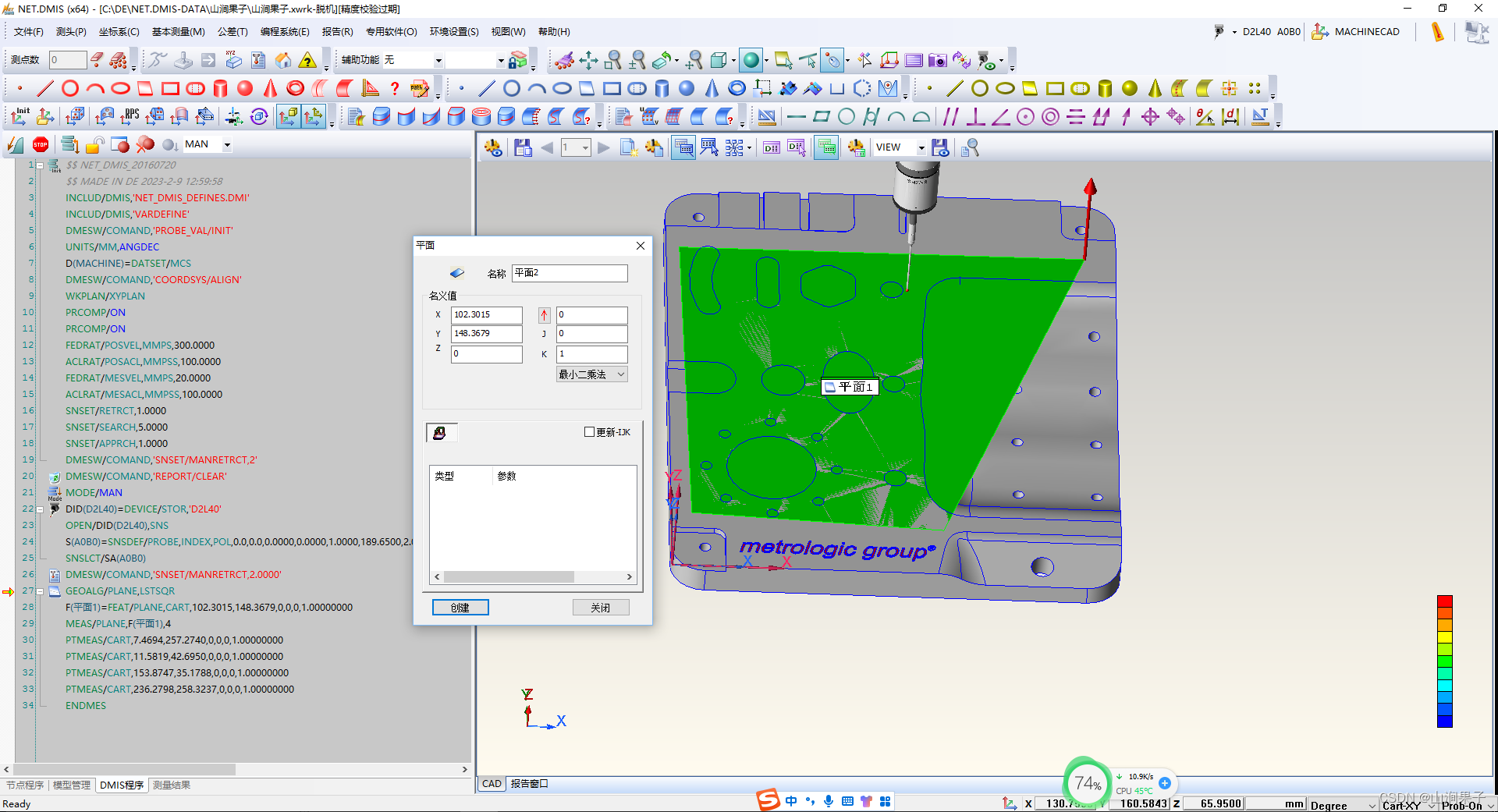This screenshot has width=1498, height=812.
Task: Open the RPS alignment tool
Action: coord(130,117)
